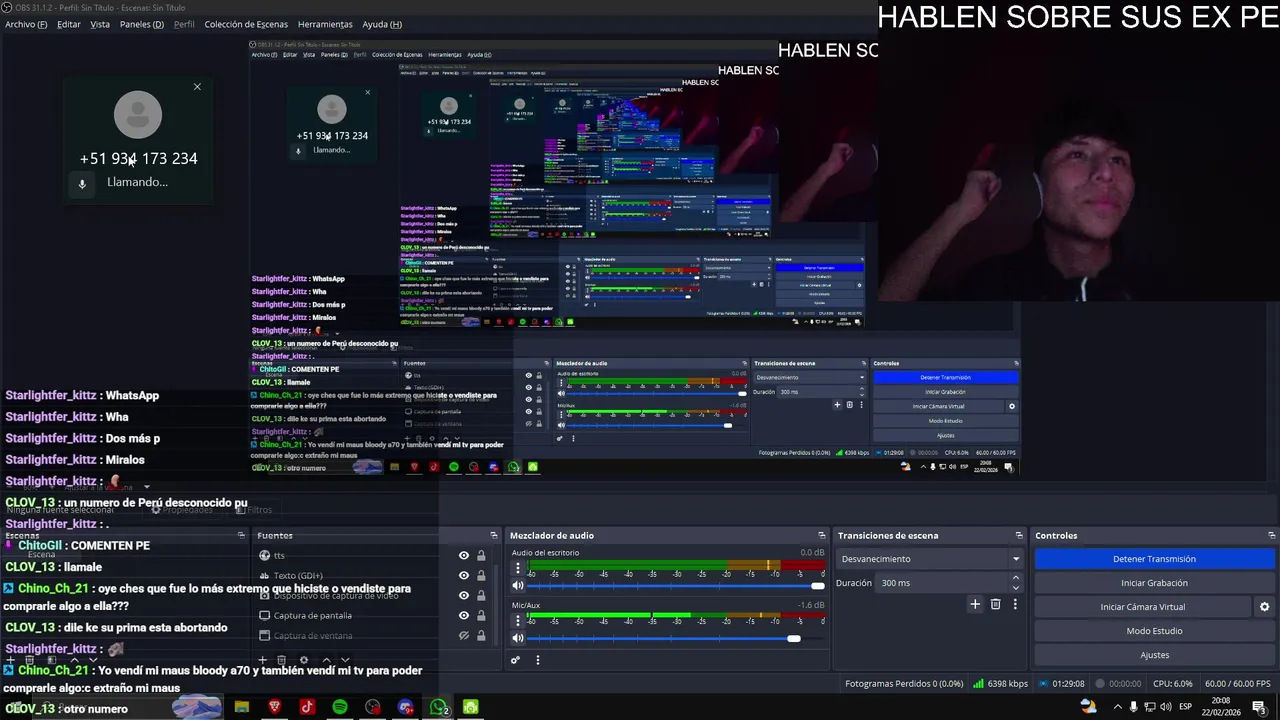Click Iniciar Cámara Virtual button

tap(1143, 607)
